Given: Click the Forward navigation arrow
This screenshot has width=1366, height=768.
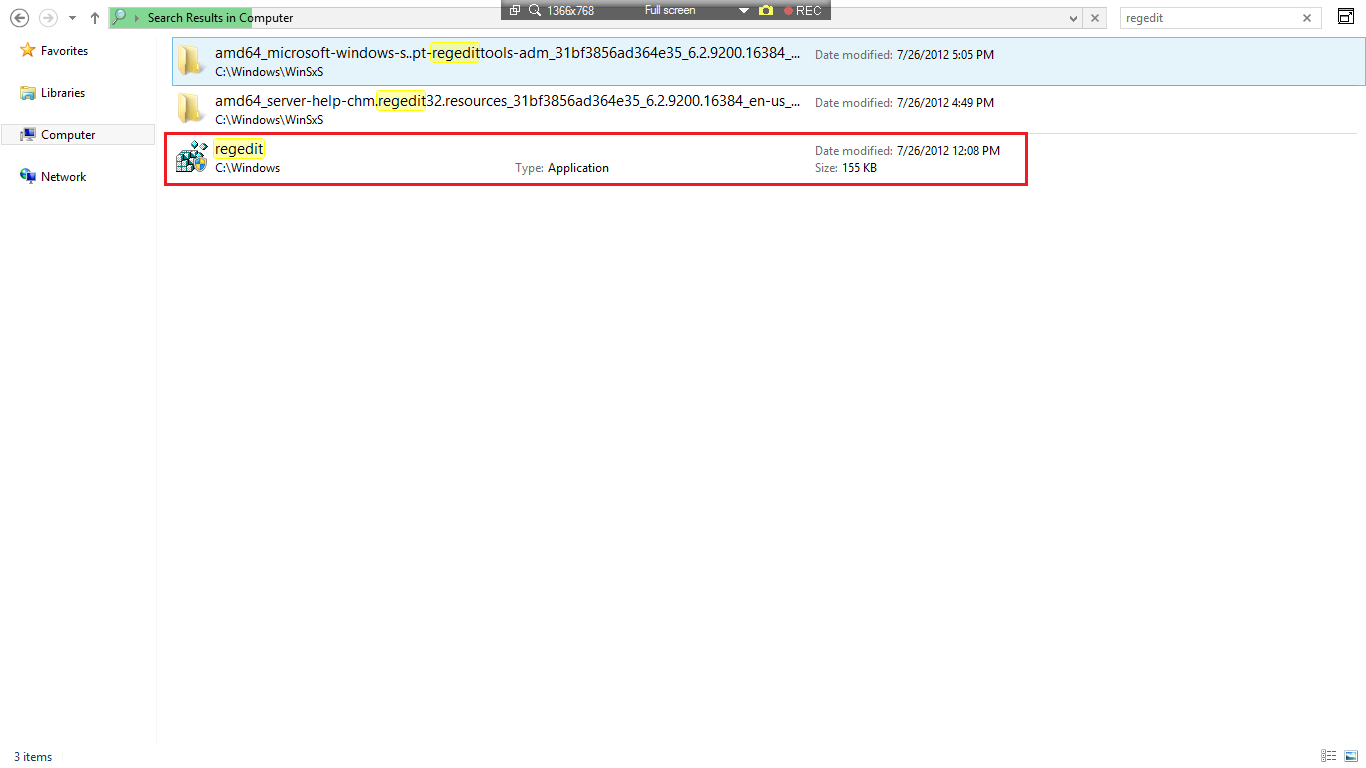Looking at the screenshot, I should 47,18.
